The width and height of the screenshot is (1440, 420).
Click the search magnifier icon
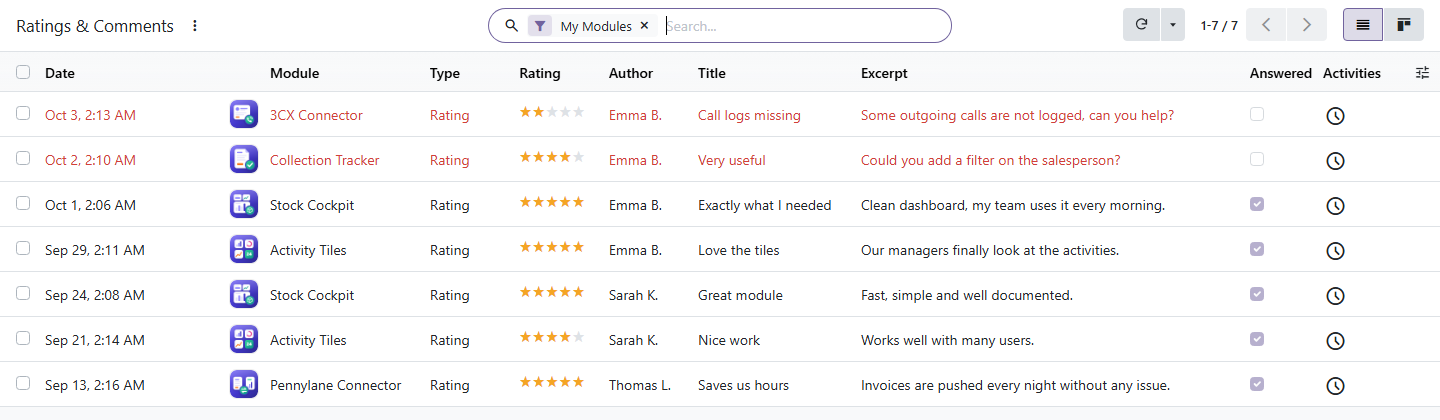(511, 26)
